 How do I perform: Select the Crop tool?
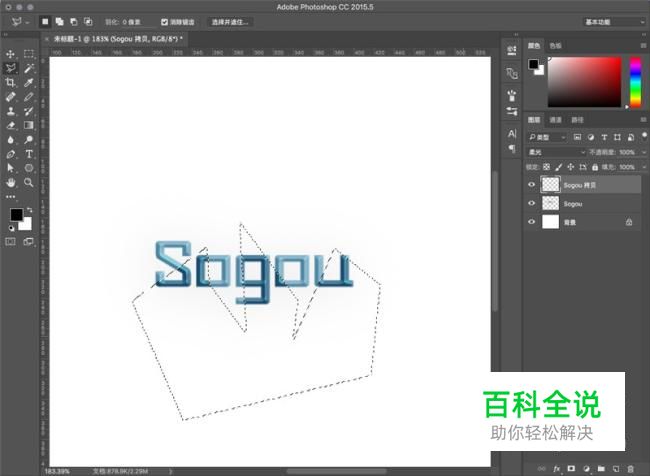(x=11, y=83)
